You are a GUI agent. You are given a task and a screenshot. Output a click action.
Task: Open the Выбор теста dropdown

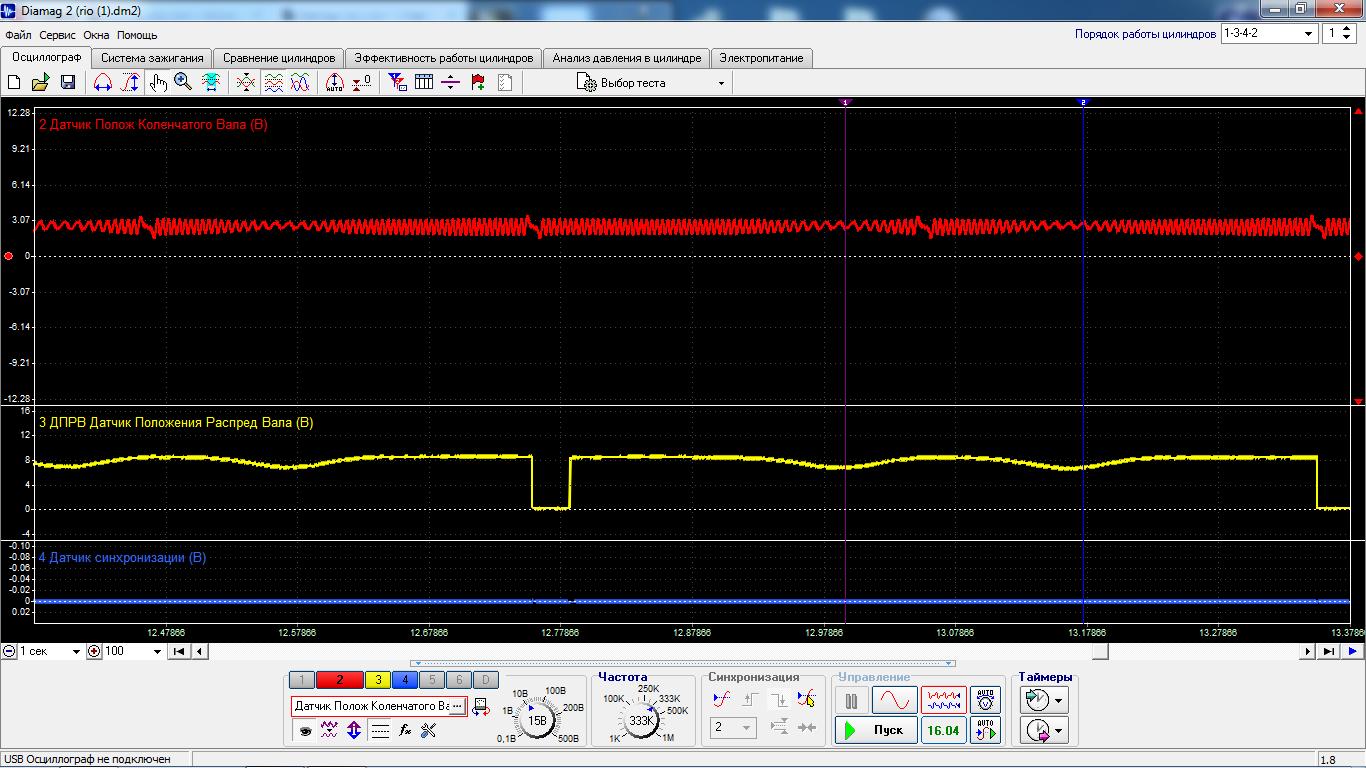point(651,83)
